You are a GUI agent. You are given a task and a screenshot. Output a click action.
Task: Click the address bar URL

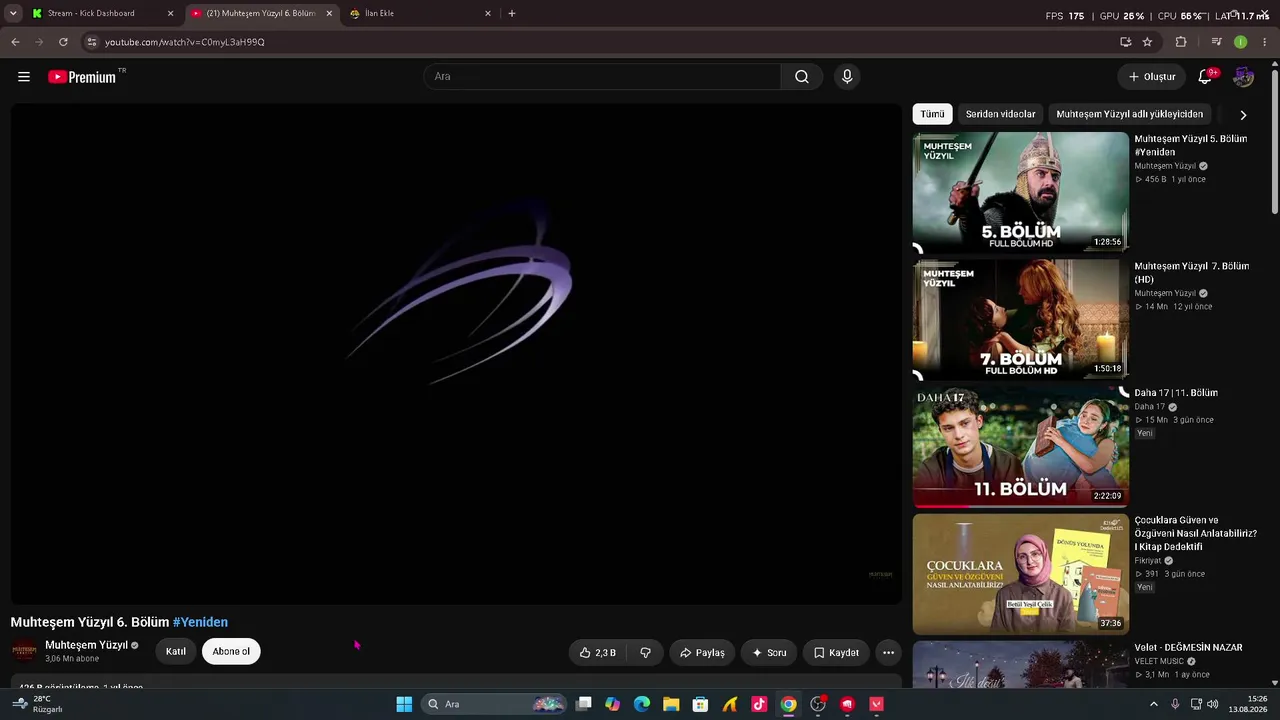185,42
